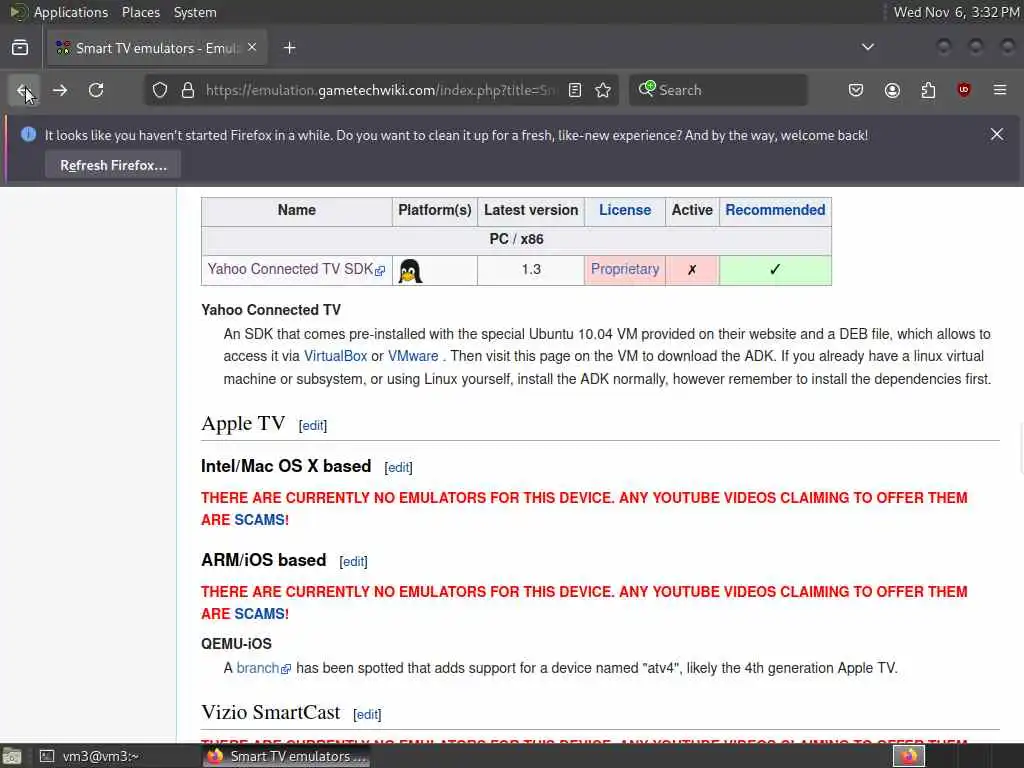Click the green Recommended checkmark cell
1024x768 pixels.
[x=775, y=270]
